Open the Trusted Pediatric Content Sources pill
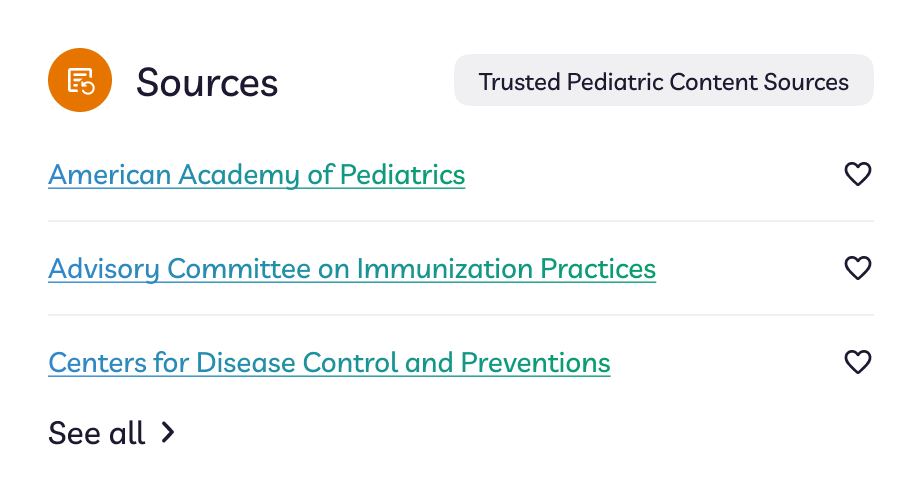The image size is (922, 504). tap(664, 81)
